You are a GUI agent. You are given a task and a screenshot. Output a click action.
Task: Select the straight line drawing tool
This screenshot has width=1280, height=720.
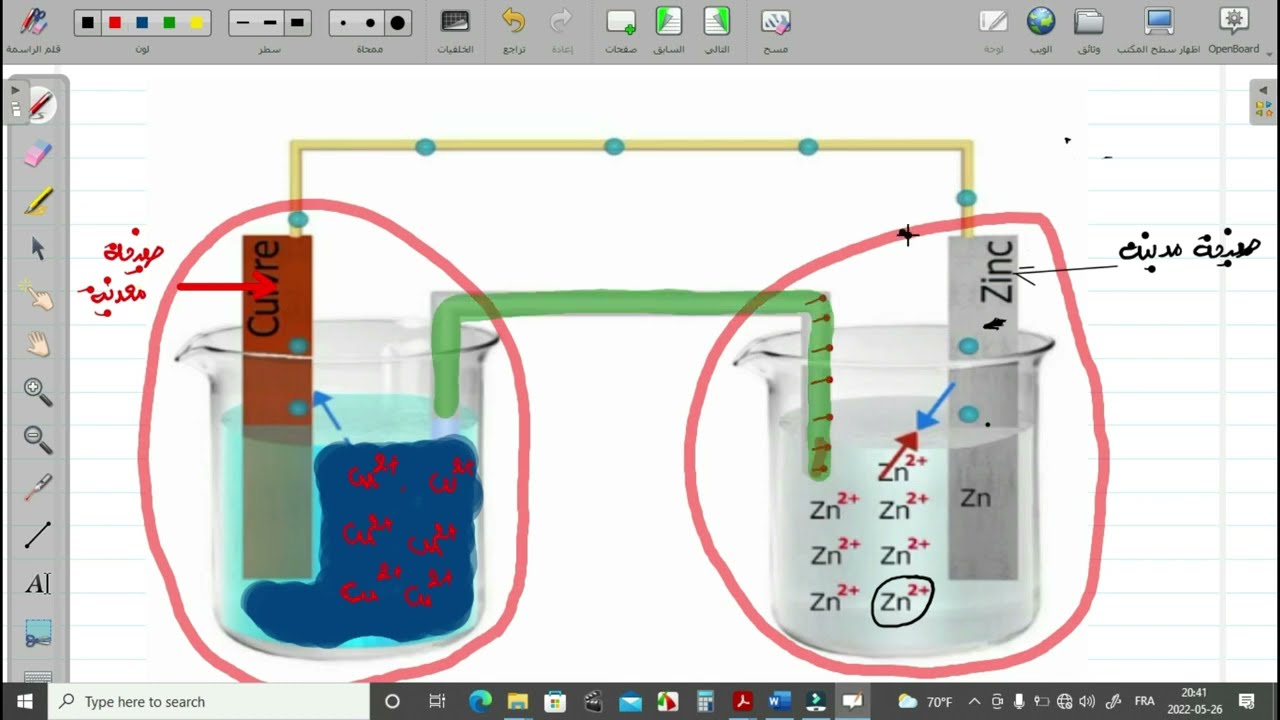pyautogui.click(x=38, y=536)
